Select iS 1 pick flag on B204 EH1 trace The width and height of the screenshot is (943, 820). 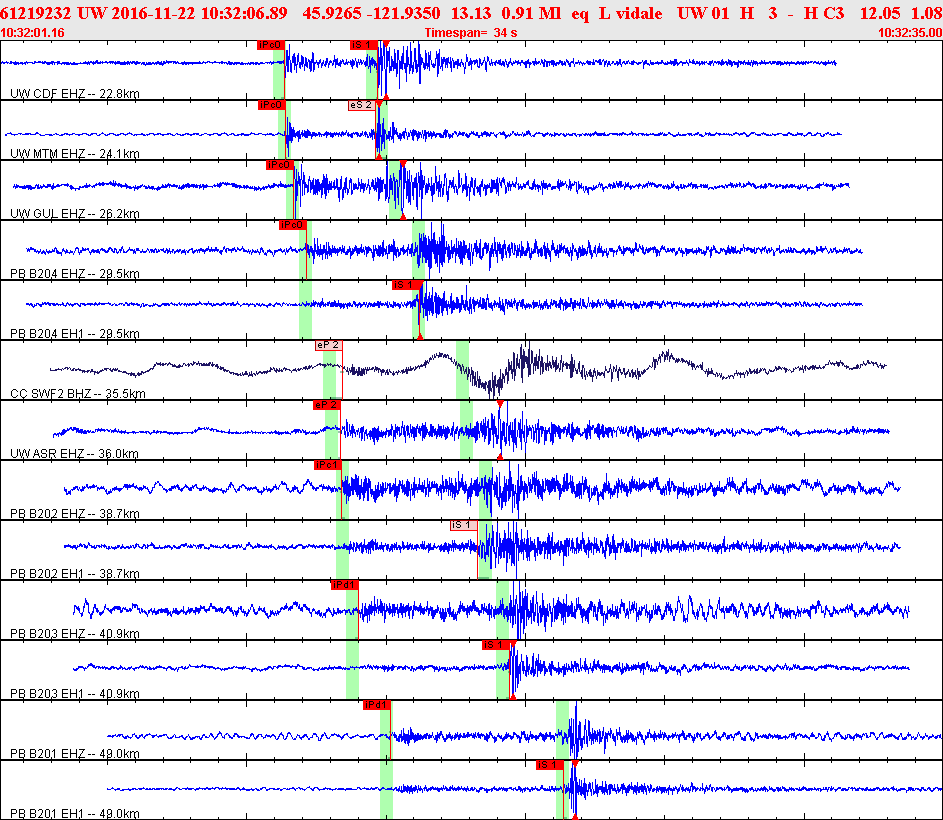click(x=405, y=285)
